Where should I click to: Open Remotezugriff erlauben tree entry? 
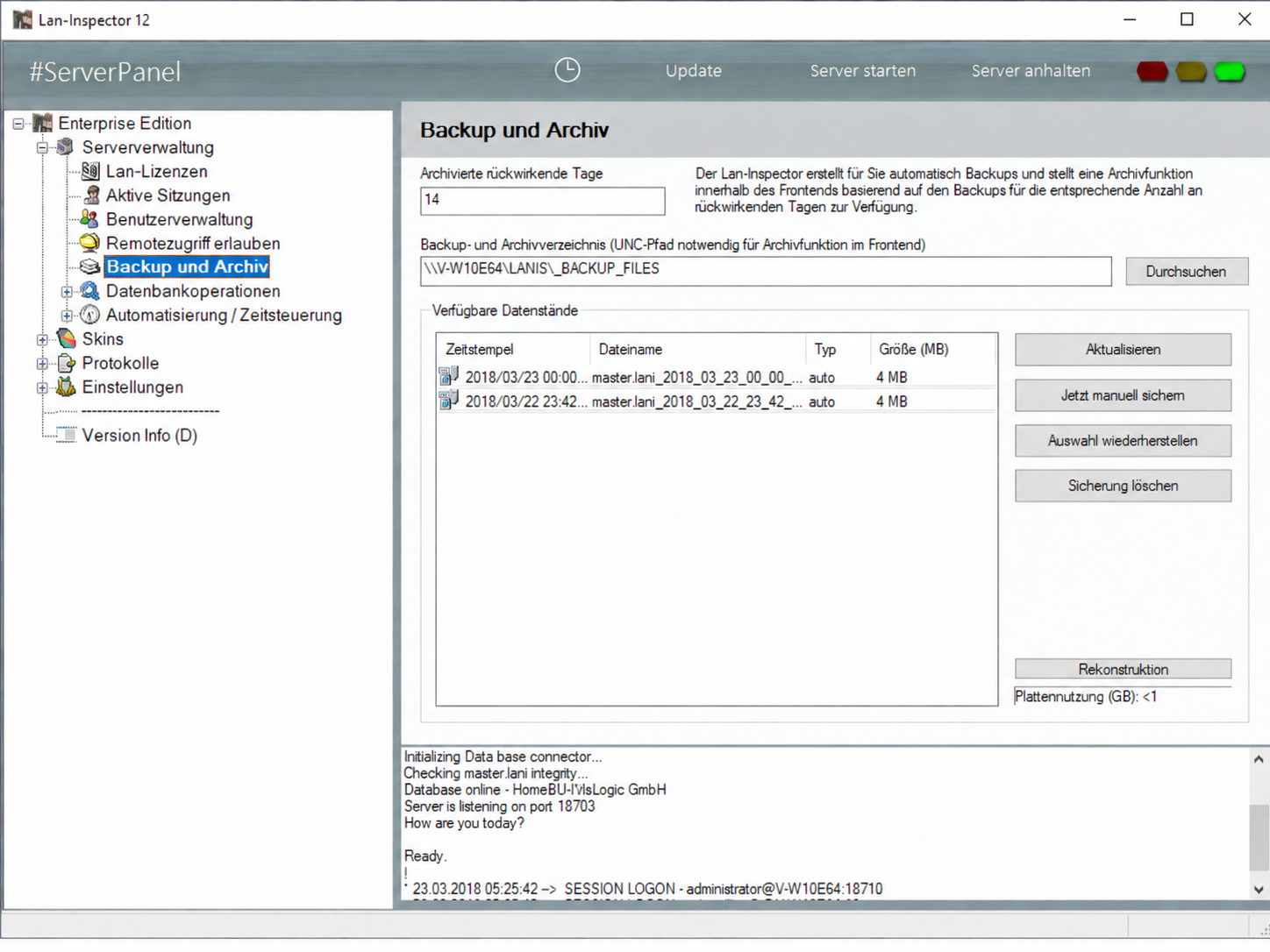193,243
